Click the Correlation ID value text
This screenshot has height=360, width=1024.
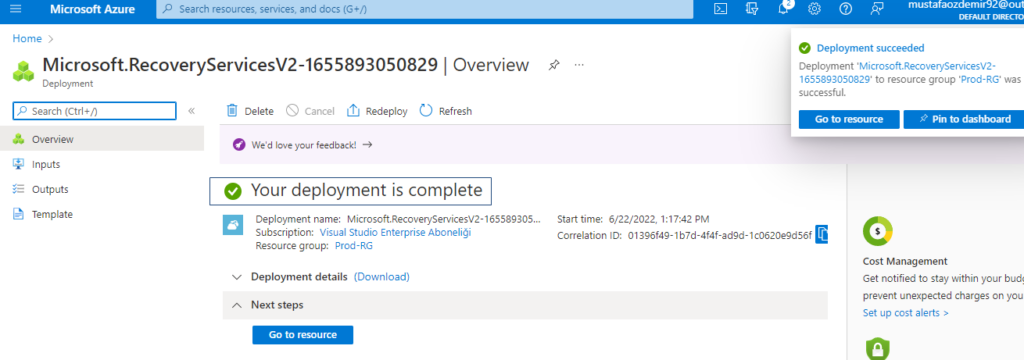pyautogui.click(x=720, y=235)
